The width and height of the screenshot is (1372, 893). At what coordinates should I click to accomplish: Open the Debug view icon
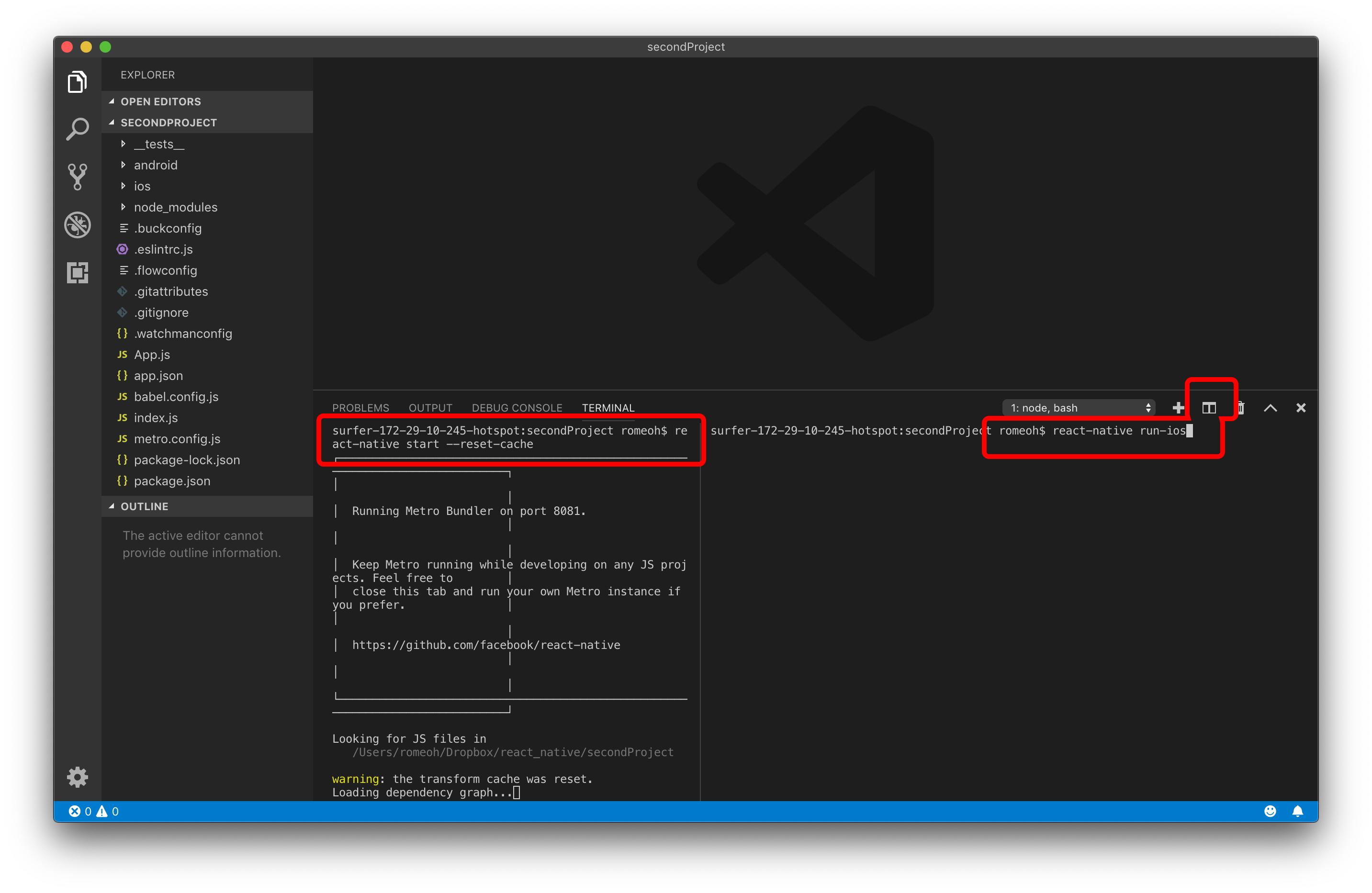[77, 225]
